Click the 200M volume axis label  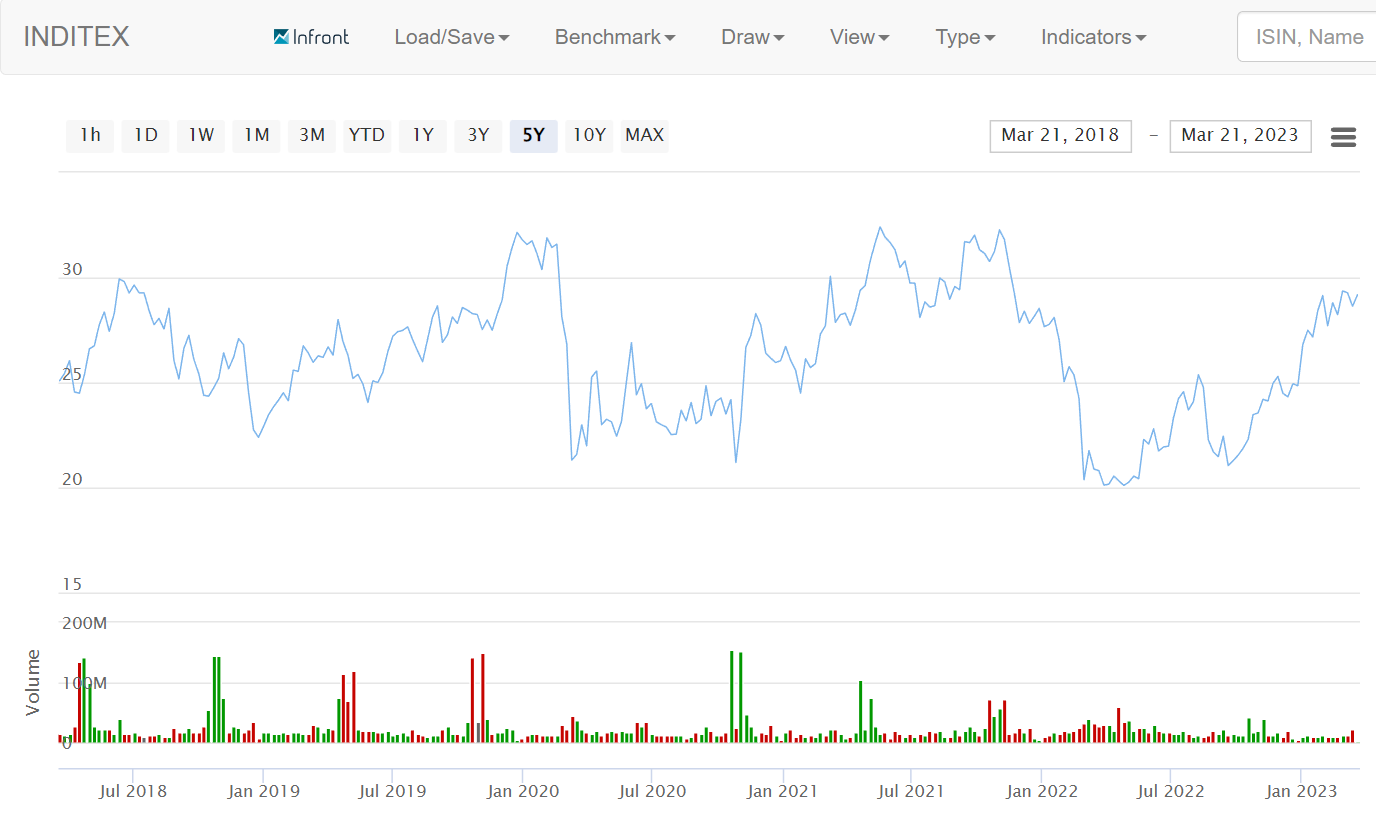tap(84, 623)
